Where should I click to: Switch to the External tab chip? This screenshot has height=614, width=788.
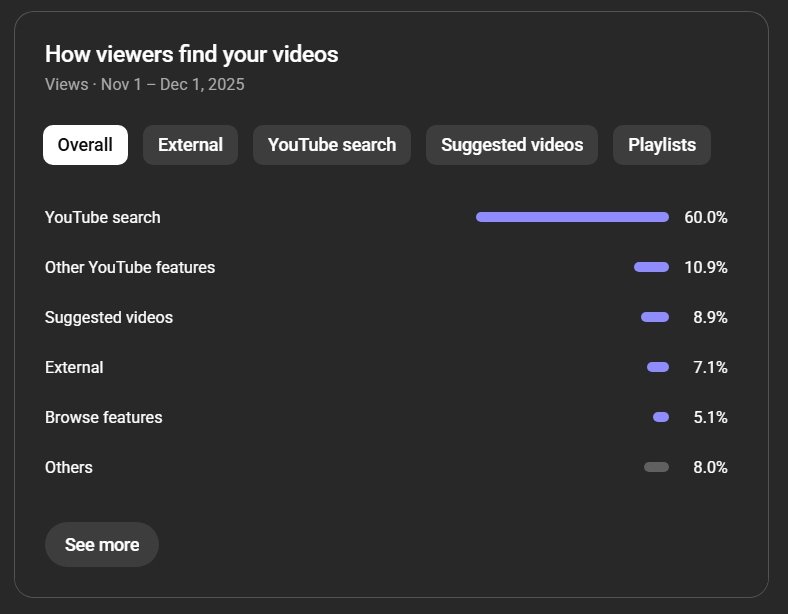(190, 145)
